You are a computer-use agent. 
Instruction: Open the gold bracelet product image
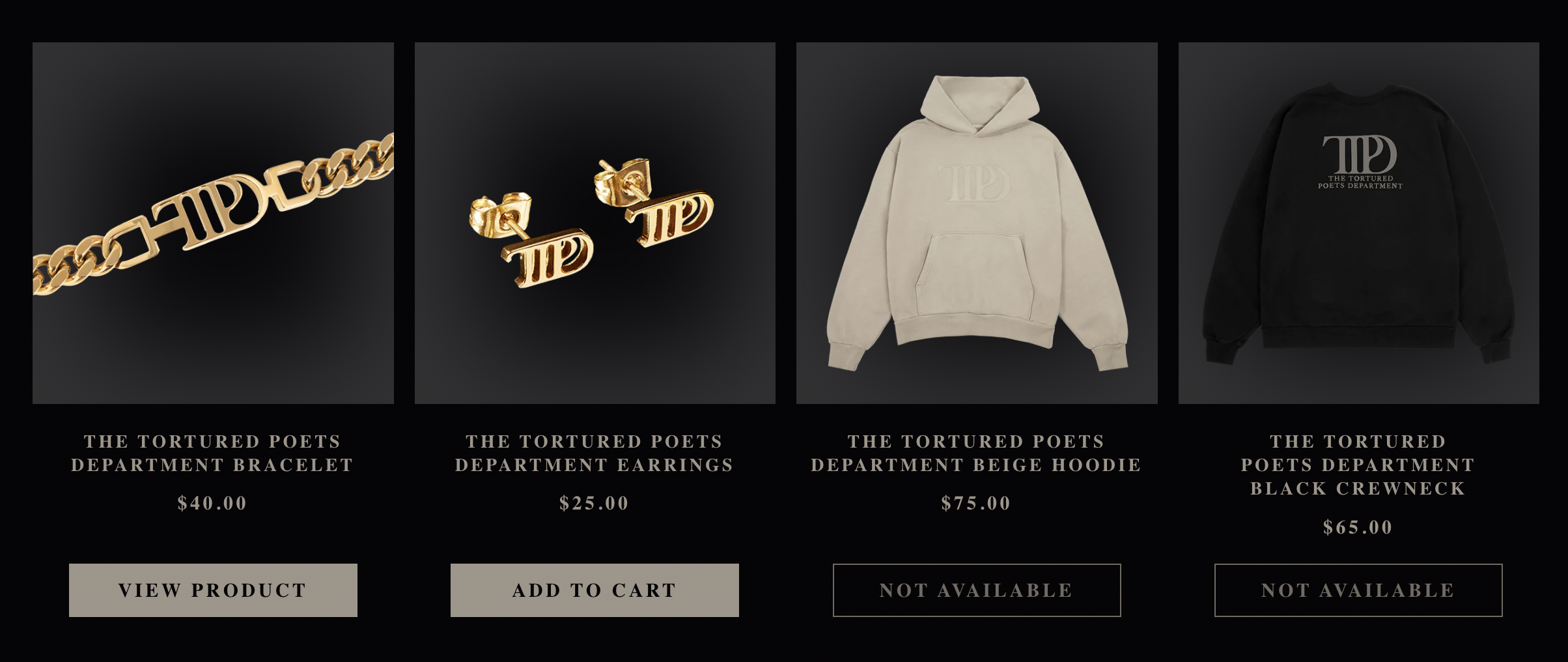[213, 223]
